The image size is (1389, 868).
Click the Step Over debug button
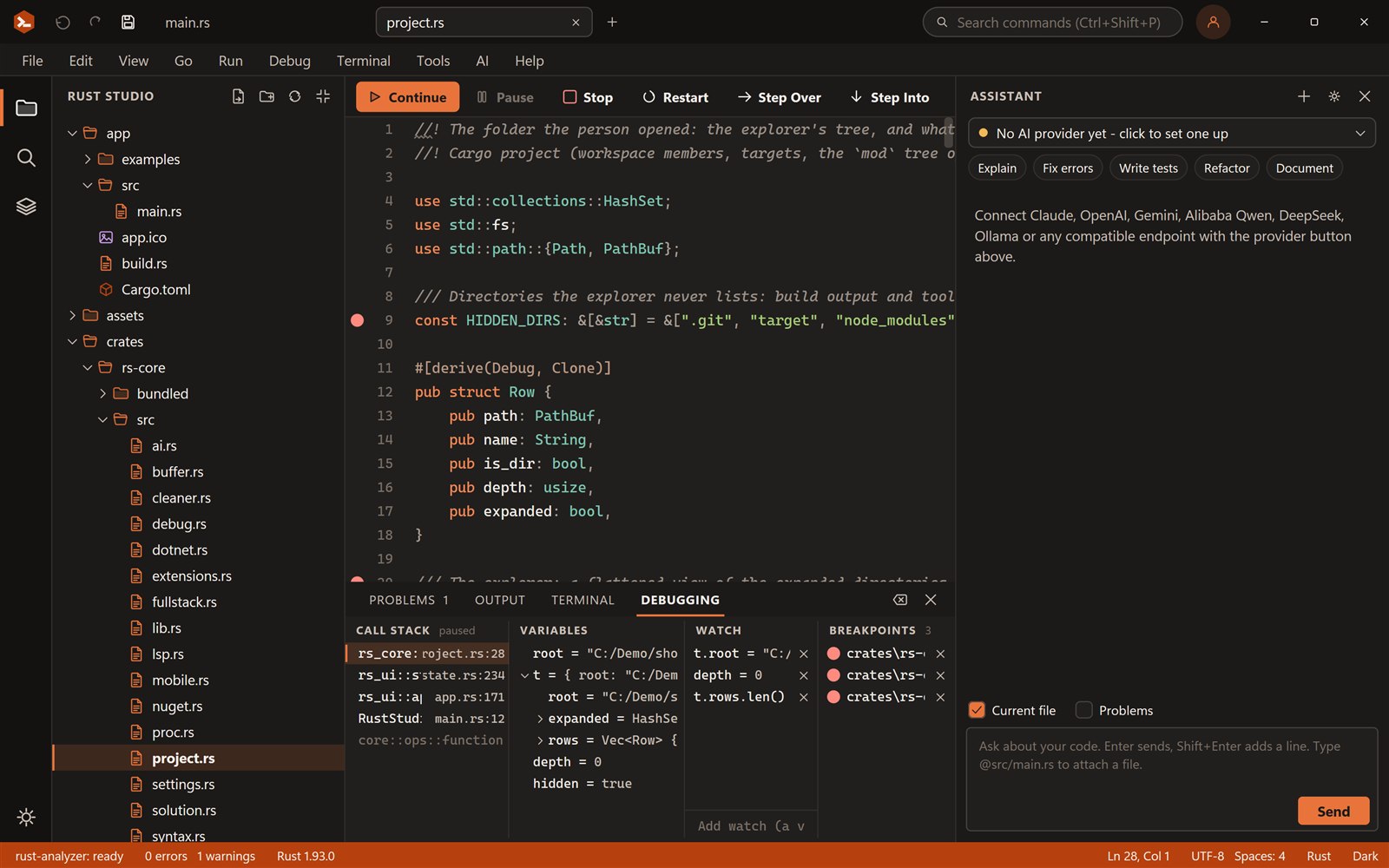[x=779, y=97]
